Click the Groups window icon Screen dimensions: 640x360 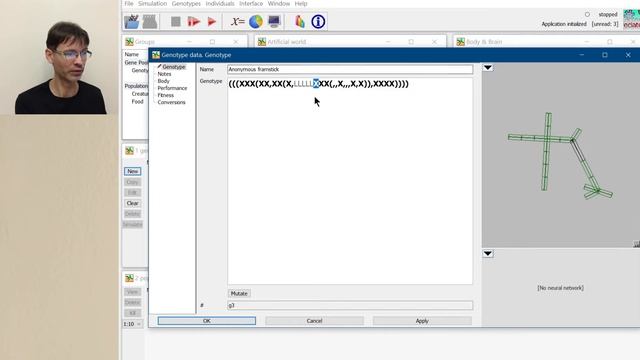tap(129, 42)
